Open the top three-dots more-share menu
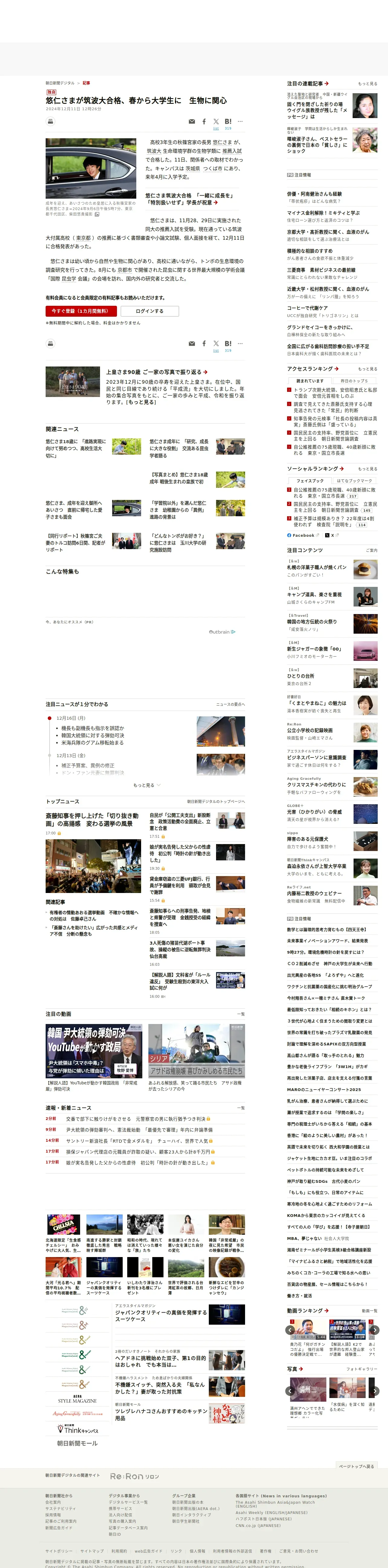The width and height of the screenshot is (388, 1568). 240,121
